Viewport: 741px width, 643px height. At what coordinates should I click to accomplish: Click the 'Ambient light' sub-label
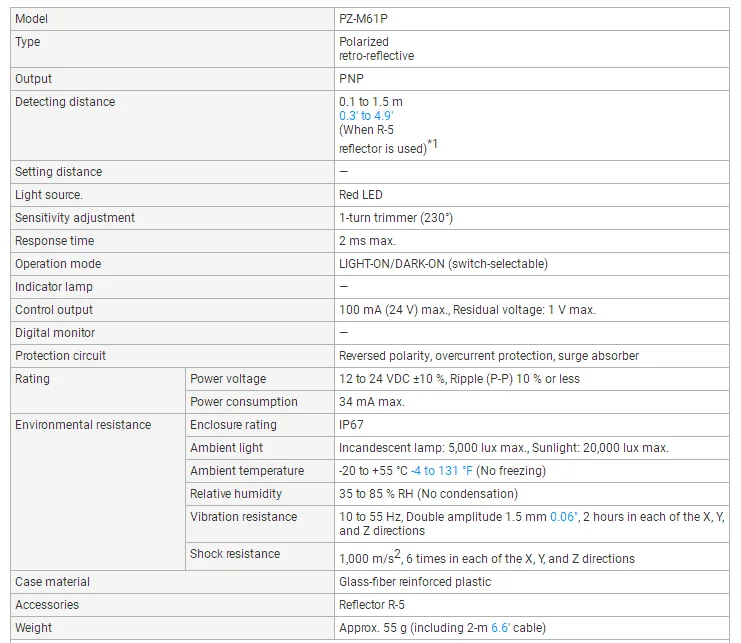pos(226,448)
